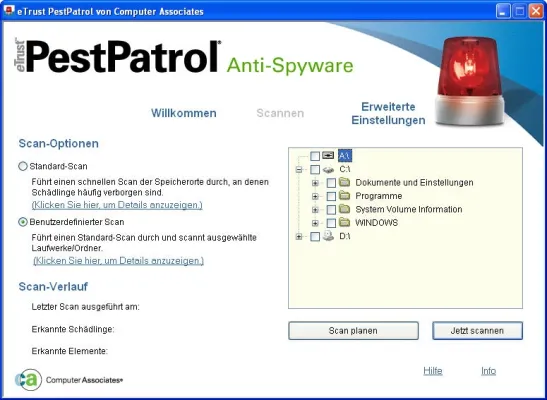
Task: Expand the WINDOWS folder node
Action: click(315, 223)
